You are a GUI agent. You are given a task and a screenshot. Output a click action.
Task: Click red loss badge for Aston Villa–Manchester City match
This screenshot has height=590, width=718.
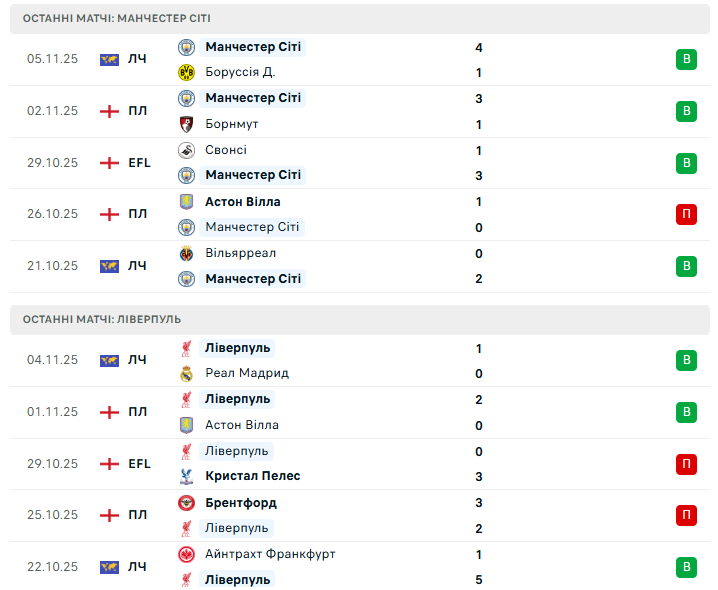click(x=686, y=214)
